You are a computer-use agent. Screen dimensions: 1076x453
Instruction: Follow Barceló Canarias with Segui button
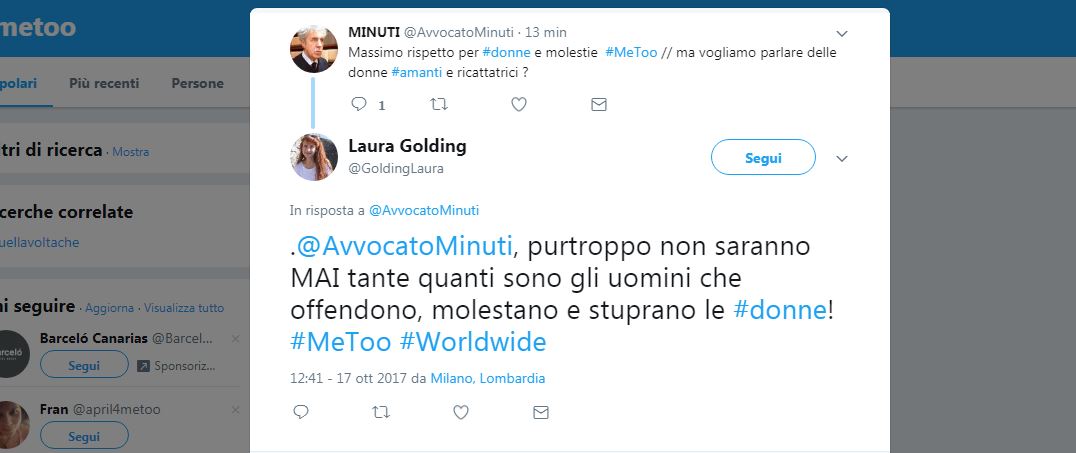pyautogui.click(x=84, y=364)
